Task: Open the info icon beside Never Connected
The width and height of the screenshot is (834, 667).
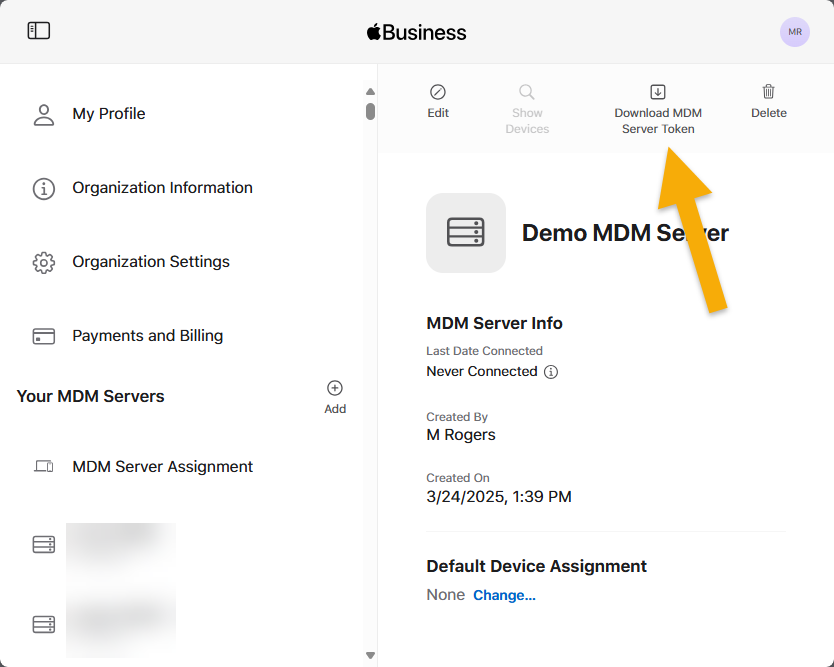Action: 550,371
